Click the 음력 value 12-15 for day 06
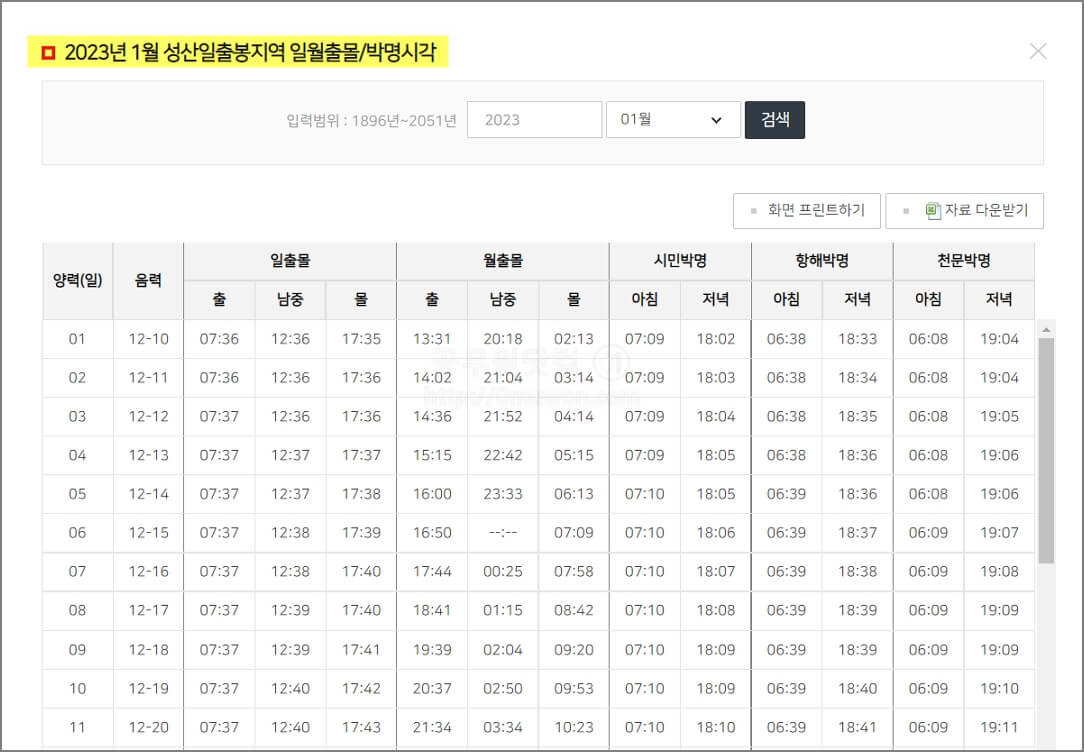This screenshot has width=1084, height=752. click(148, 533)
